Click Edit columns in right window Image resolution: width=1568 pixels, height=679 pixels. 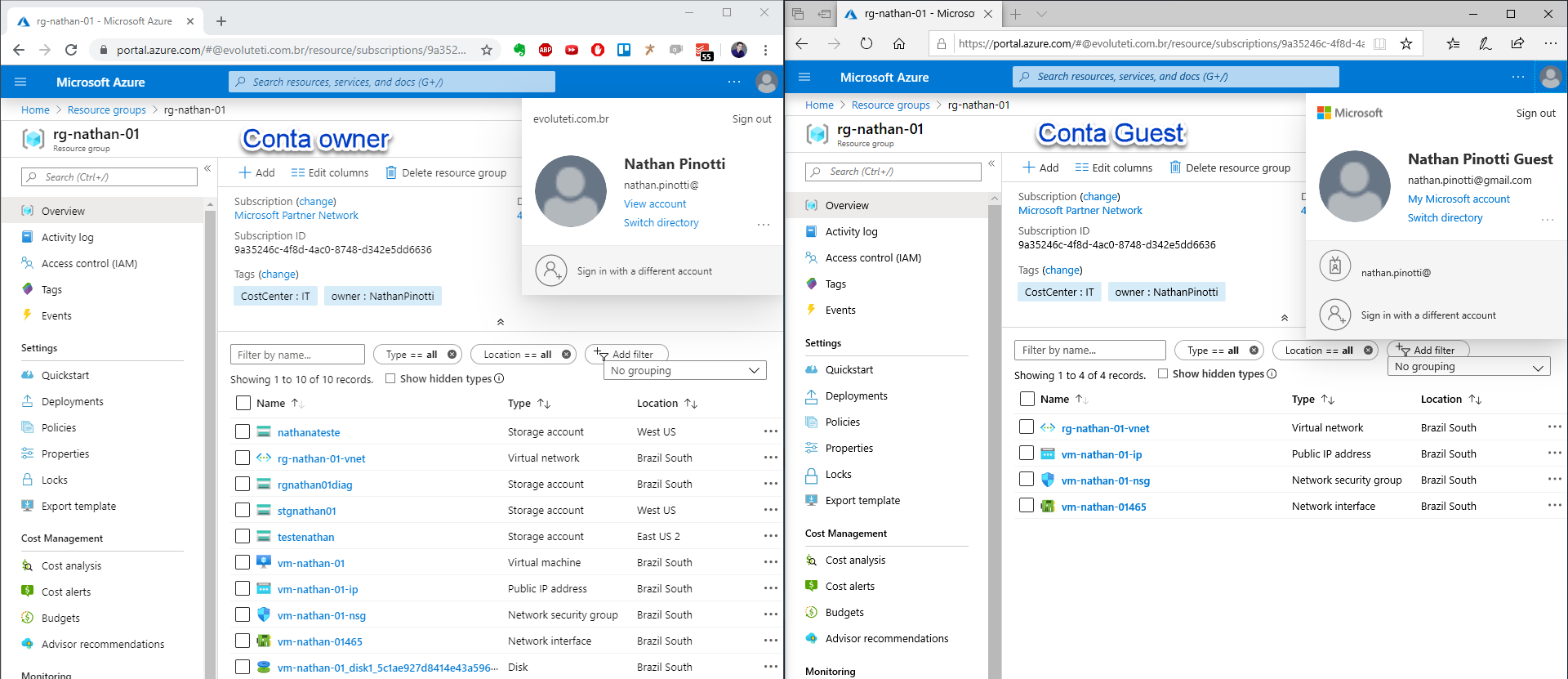click(1114, 168)
